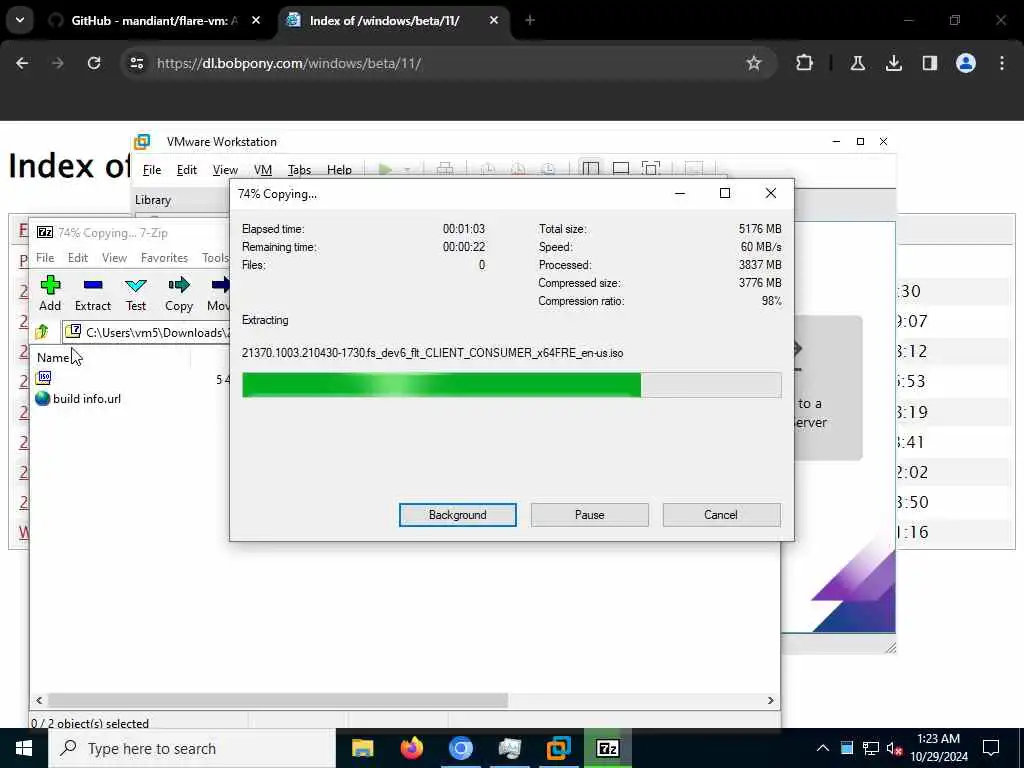Switch to GitHub mandiant/flare-vm tab
The image size is (1024, 768).
pos(153,21)
